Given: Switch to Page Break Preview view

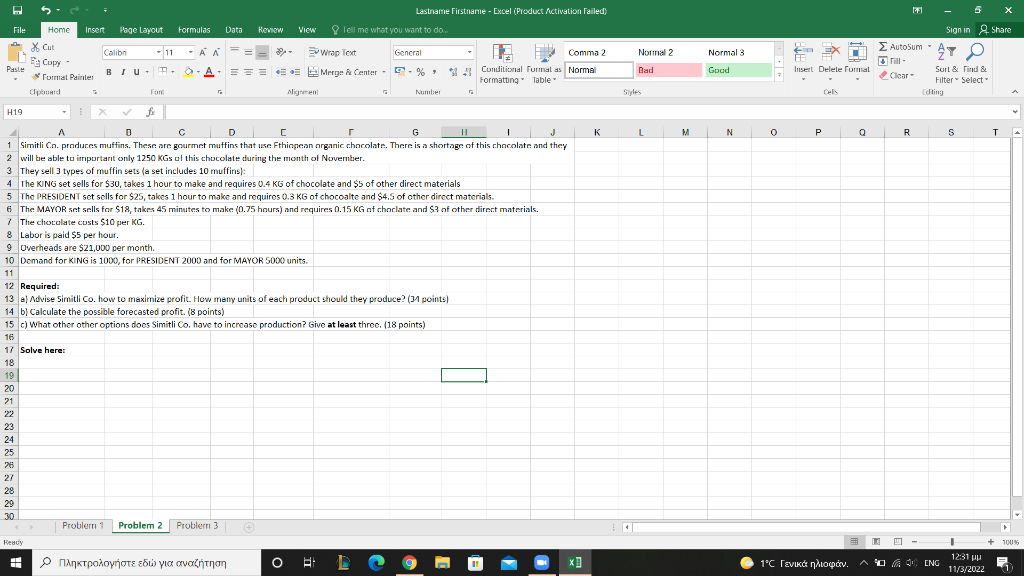Looking at the screenshot, I should click(x=898, y=542).
